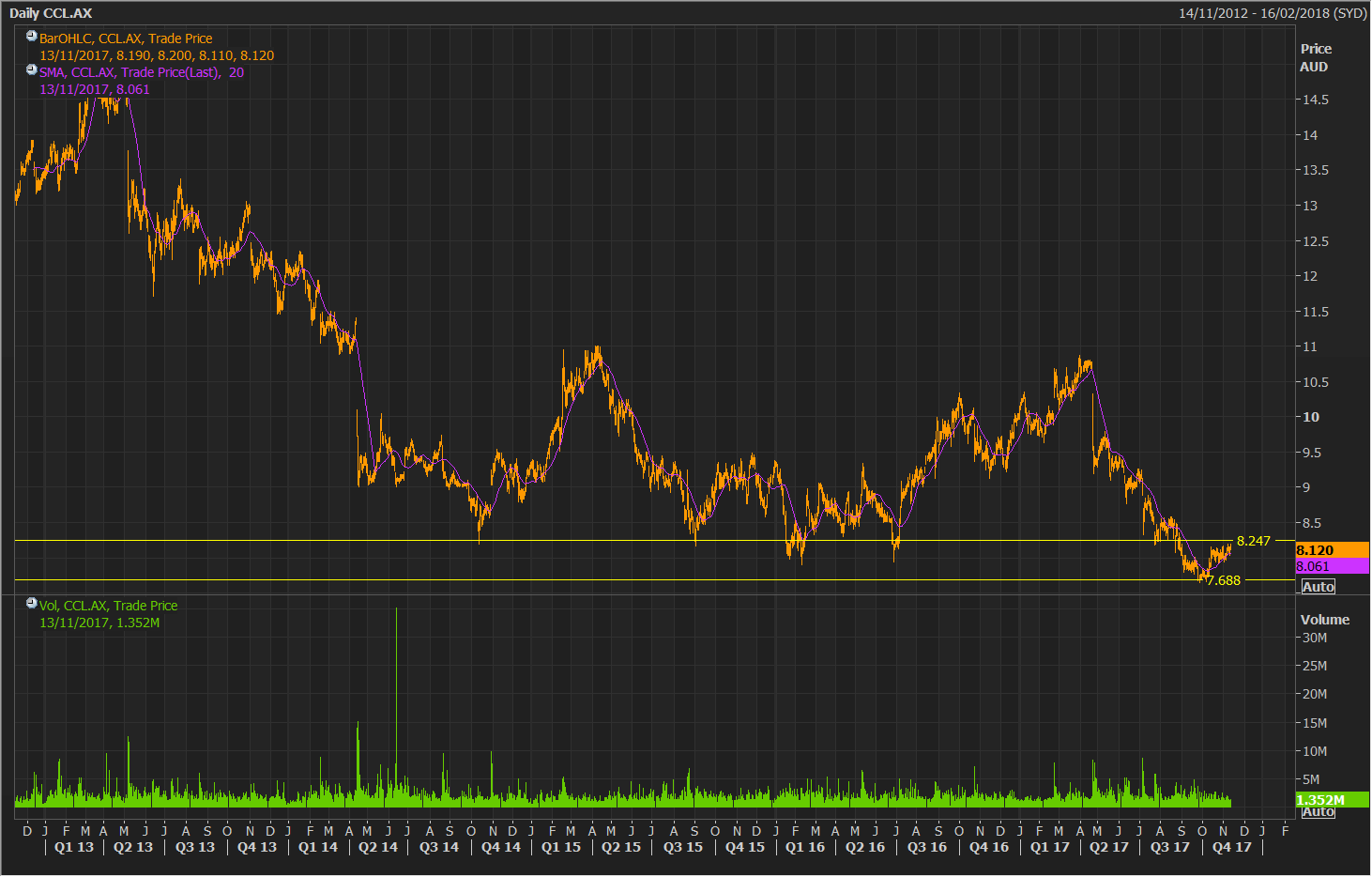Screen dimensions: 1372x877
Task: Click the Daily CCL.AX chart title
Action: coord(51,13)
